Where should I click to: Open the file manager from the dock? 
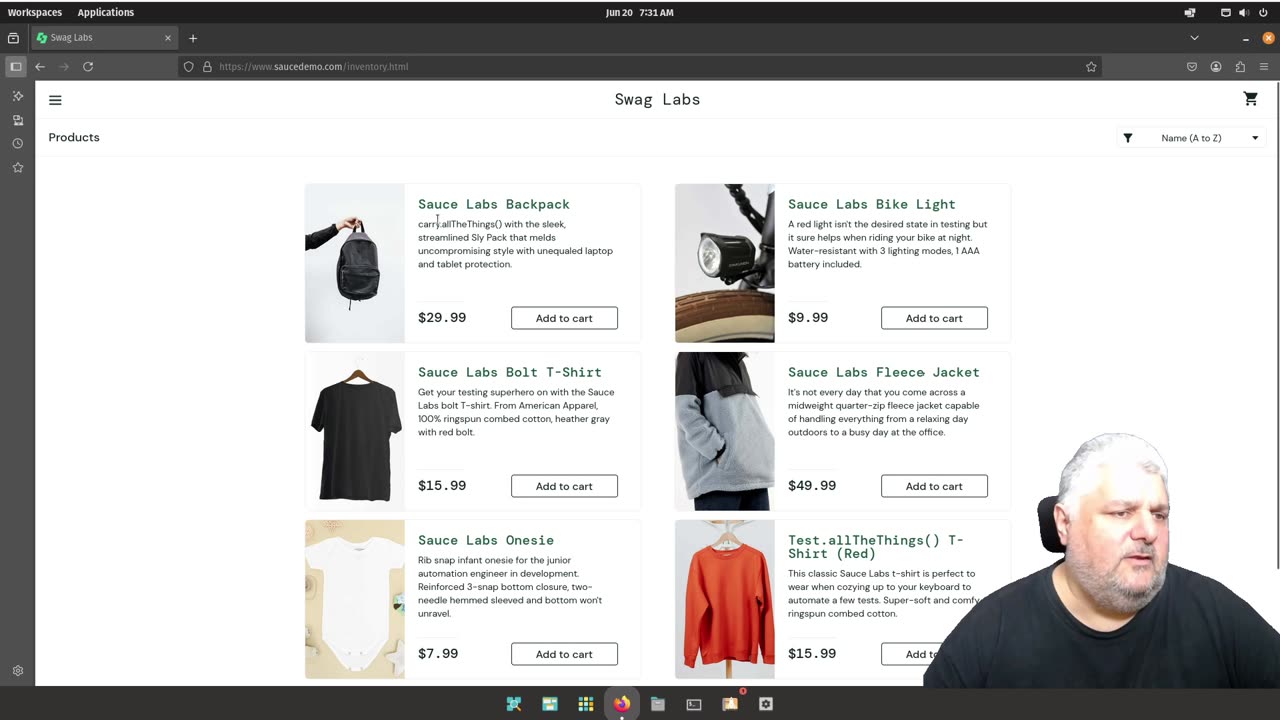(x=658, y=704)
